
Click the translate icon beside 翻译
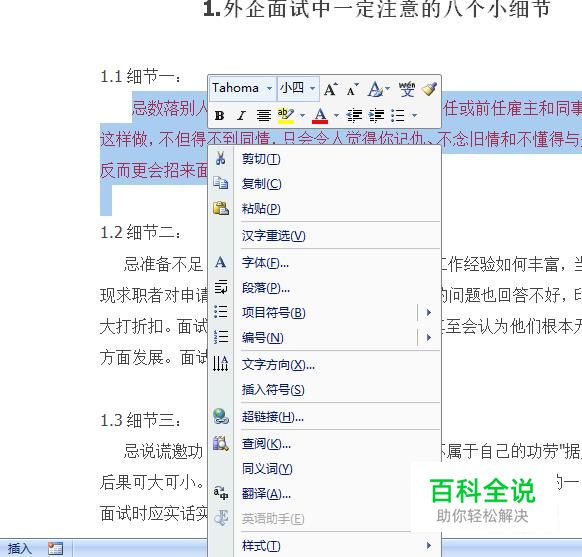tap(220, 493)
